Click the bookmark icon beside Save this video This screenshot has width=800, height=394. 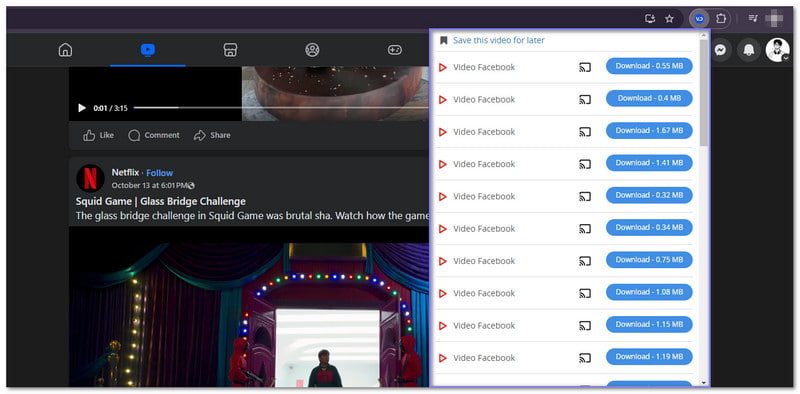click(x=443, y=40)
